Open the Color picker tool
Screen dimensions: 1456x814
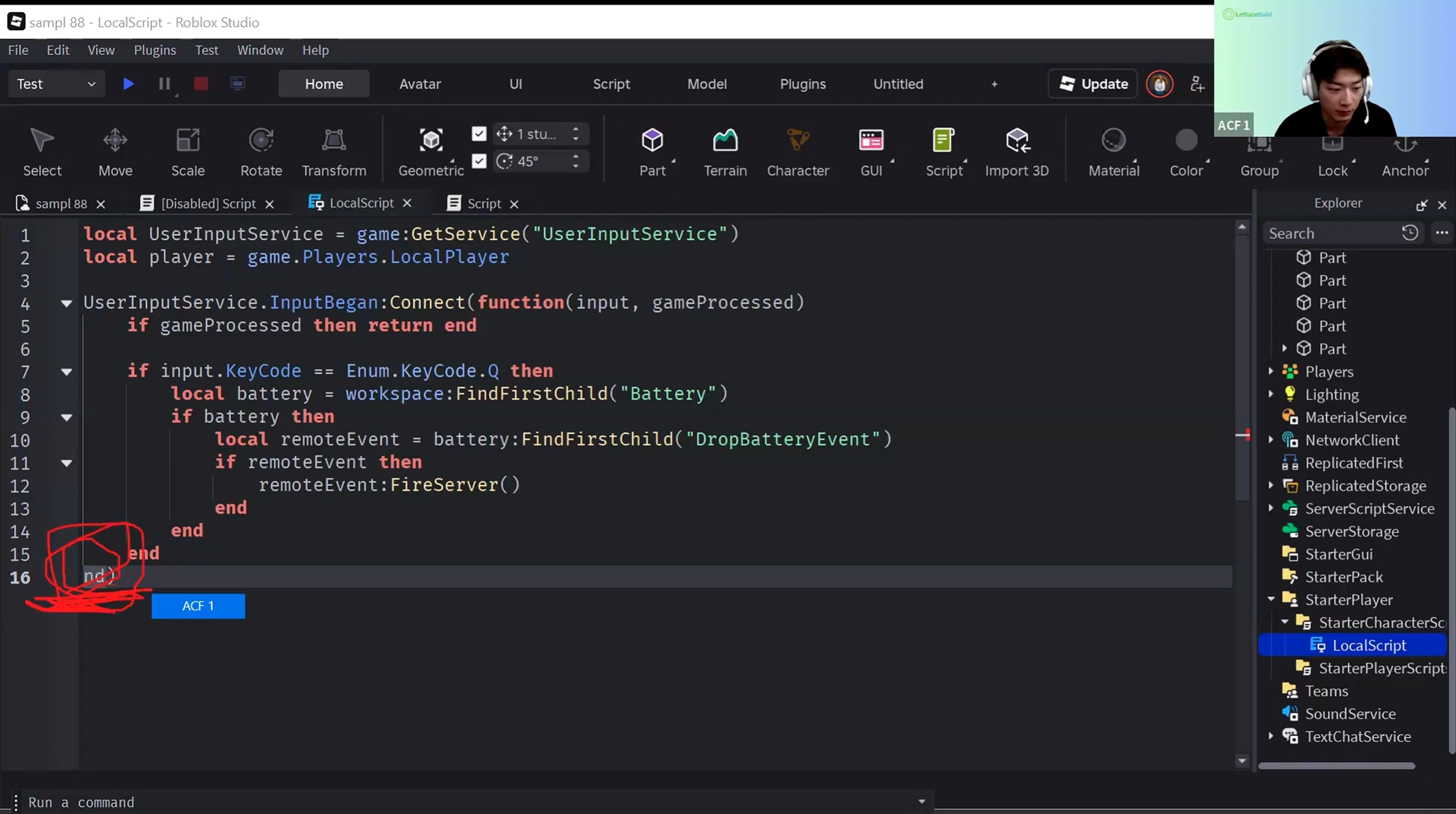tap(1187, 152)
